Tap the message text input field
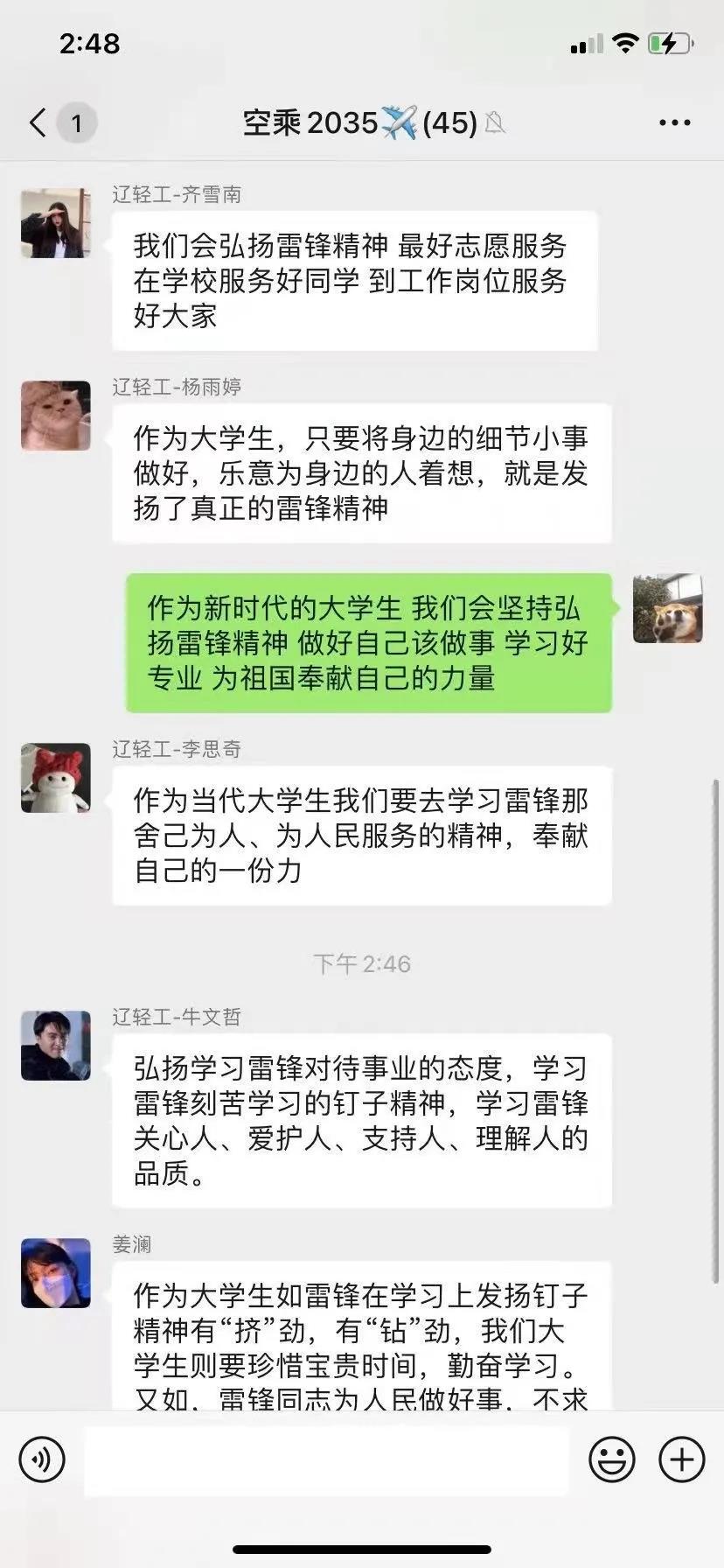This screenshot has width=724, height=1568. 327,1460
